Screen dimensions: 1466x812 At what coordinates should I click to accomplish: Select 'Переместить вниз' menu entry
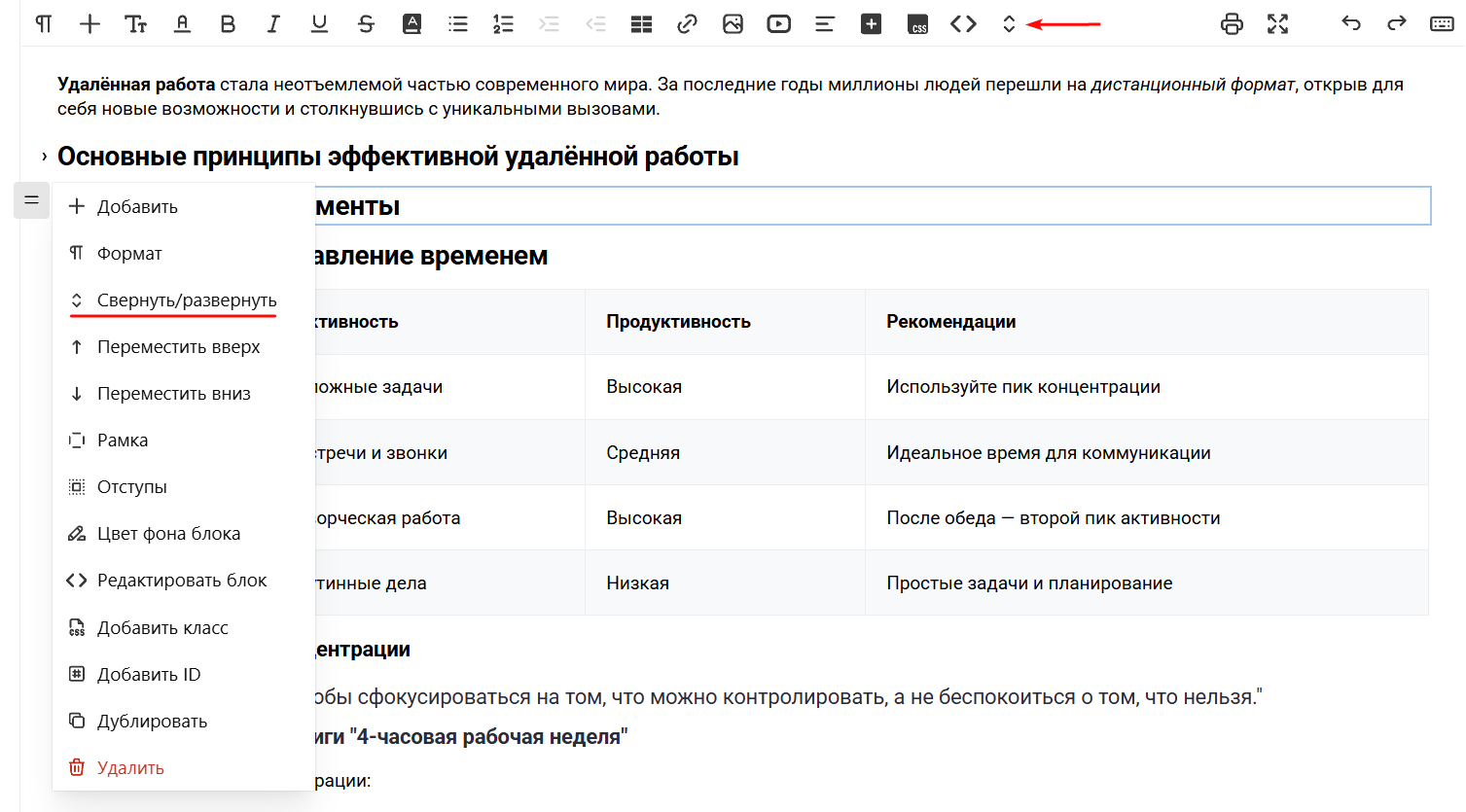[184, 393]
